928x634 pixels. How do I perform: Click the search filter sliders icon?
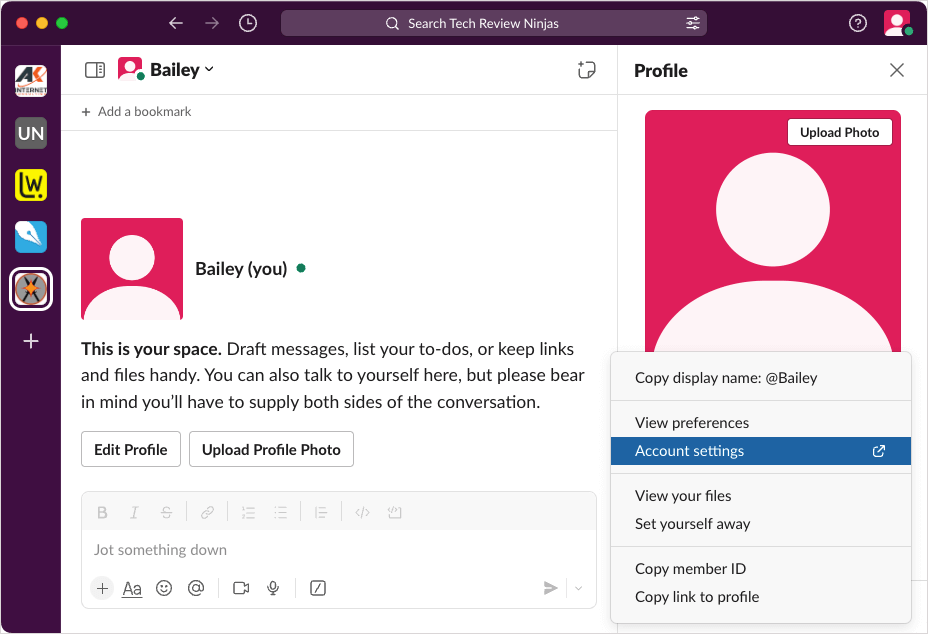point(692,23)
